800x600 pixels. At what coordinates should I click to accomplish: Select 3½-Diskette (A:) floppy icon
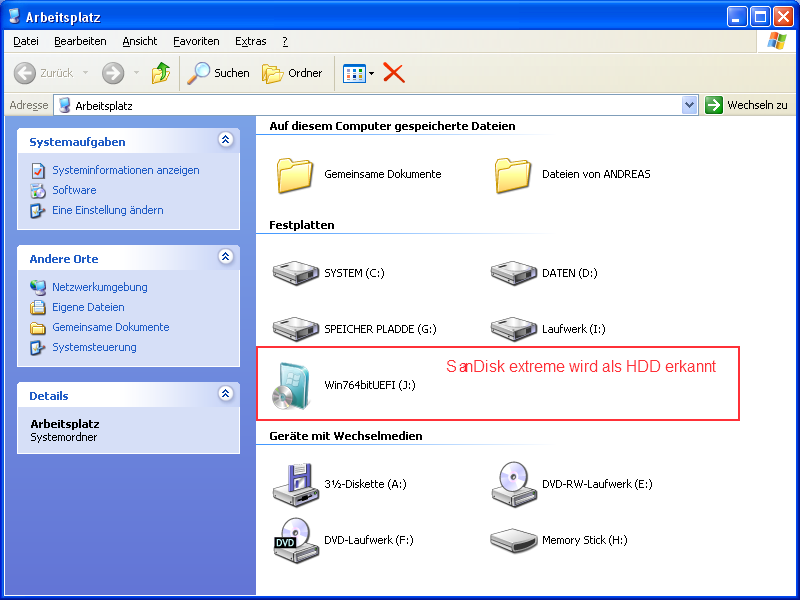click(295, 485)
